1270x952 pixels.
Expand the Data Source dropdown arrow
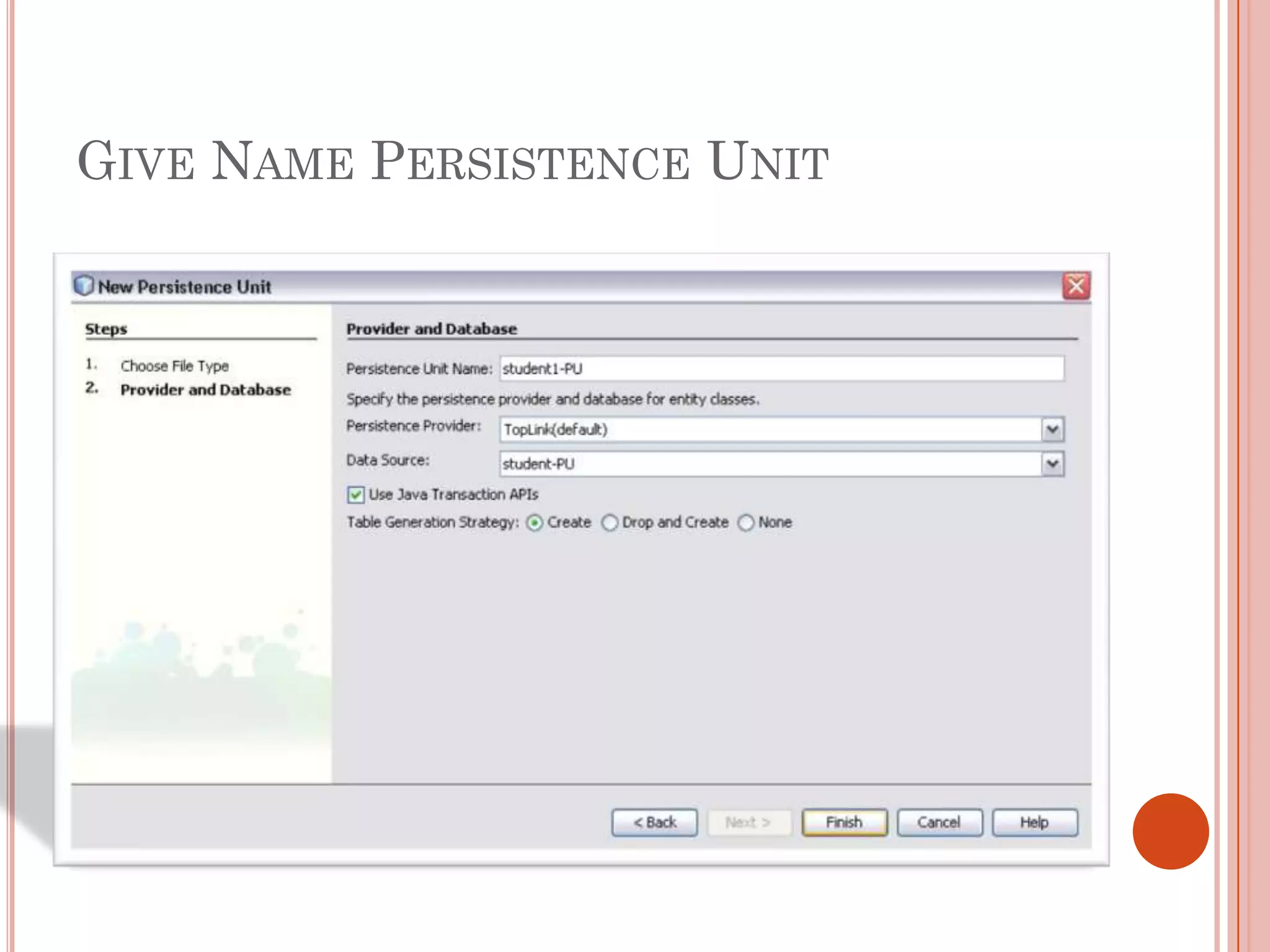tap(1052, 464)
